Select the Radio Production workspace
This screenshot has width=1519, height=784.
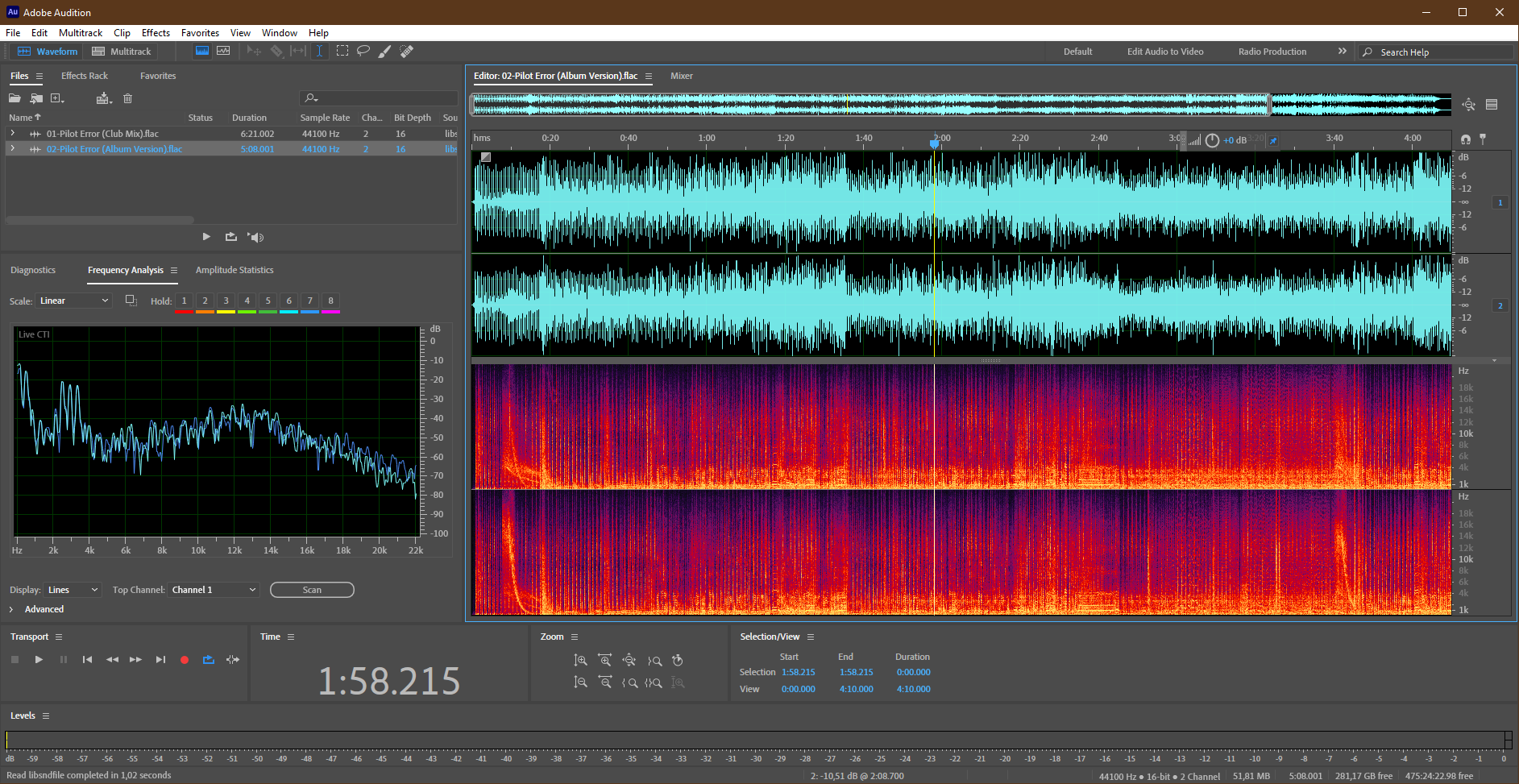[1272, 52]
